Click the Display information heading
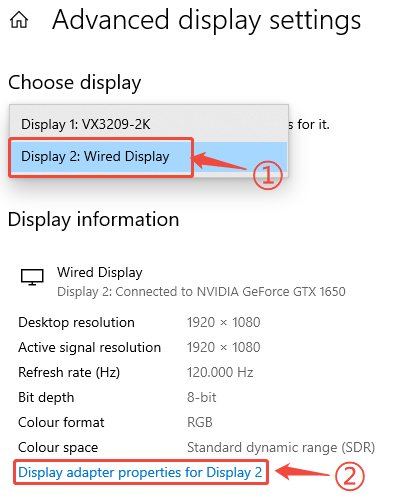Image resolution: width=397 pixels, height=502 pixels. point(93,219)
